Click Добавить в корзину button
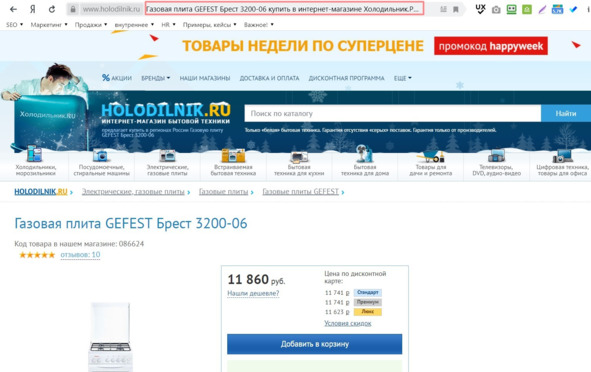591x372 pixels. [x=314, y=344]
